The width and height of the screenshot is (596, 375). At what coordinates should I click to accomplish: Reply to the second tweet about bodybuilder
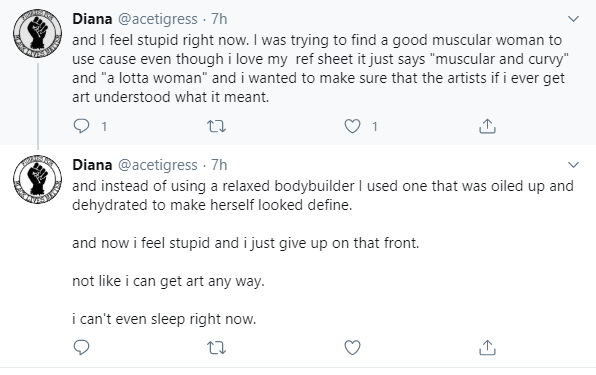[81, 347]
